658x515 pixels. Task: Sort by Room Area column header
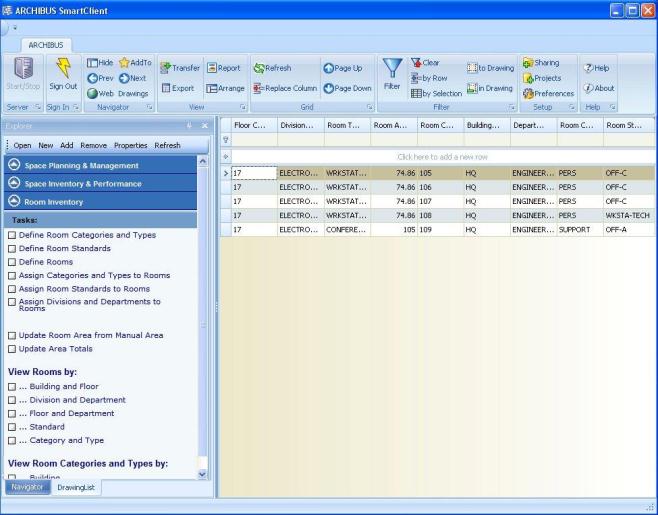coord(394,125)
